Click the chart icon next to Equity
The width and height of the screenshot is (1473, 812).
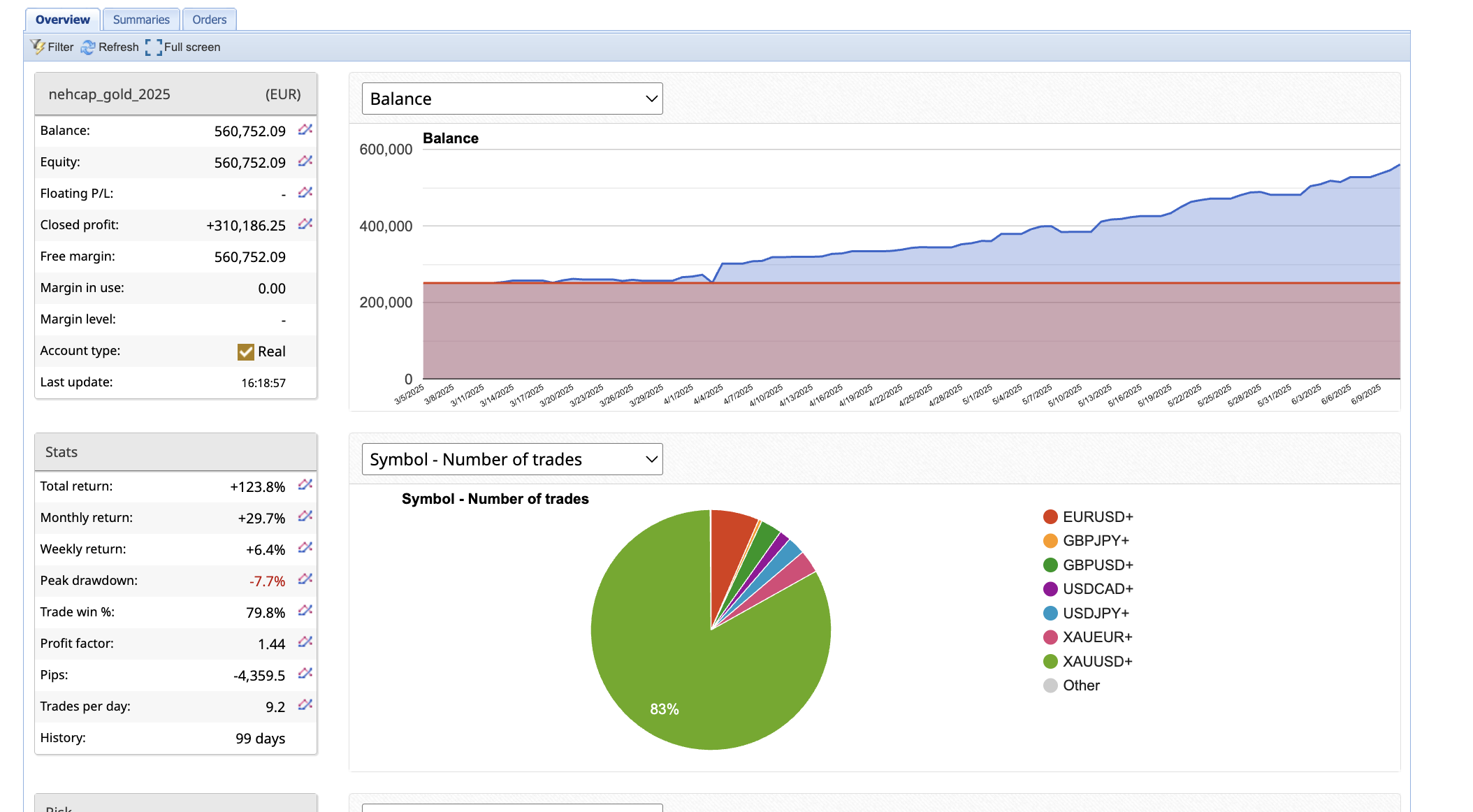tap(305, 161)
